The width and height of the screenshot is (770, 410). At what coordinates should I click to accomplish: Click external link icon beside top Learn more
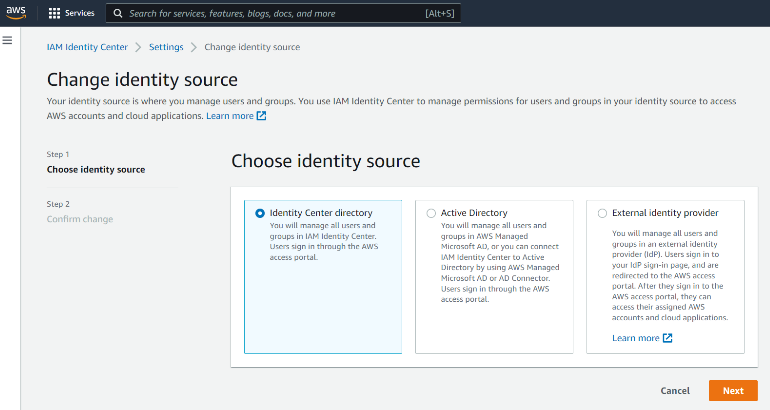(x=261, y=116)
